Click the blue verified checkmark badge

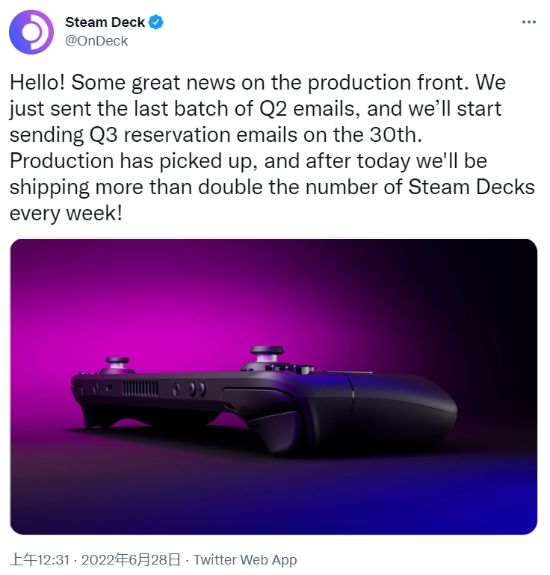point(156,22)
